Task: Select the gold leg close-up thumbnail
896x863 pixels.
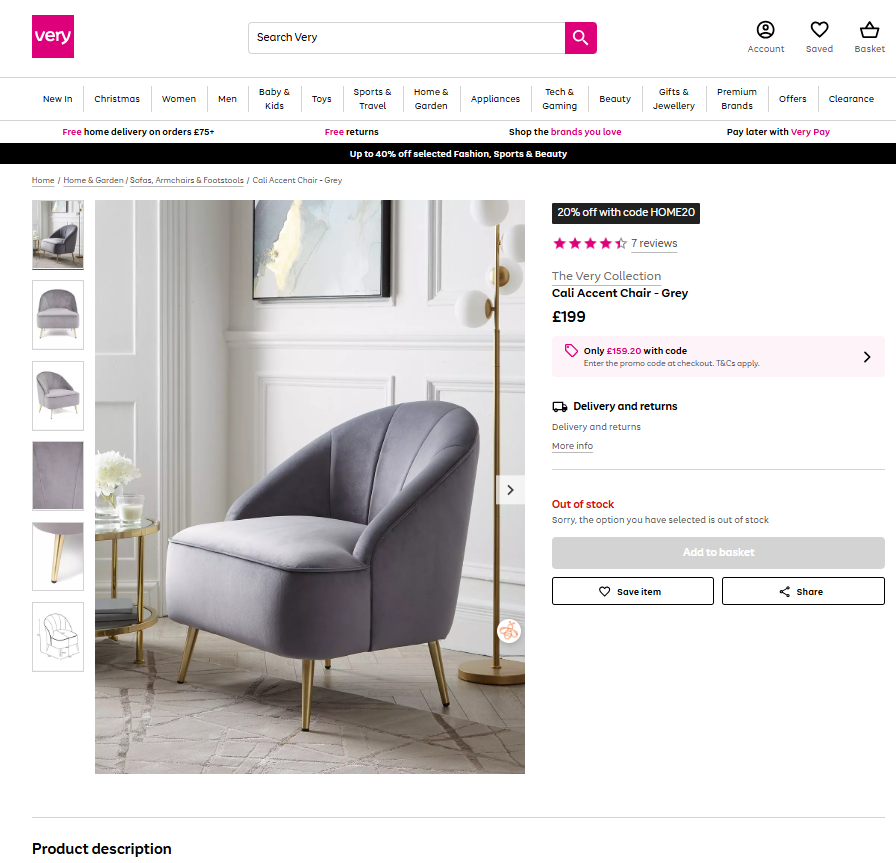Action: [x=58, y=557]
